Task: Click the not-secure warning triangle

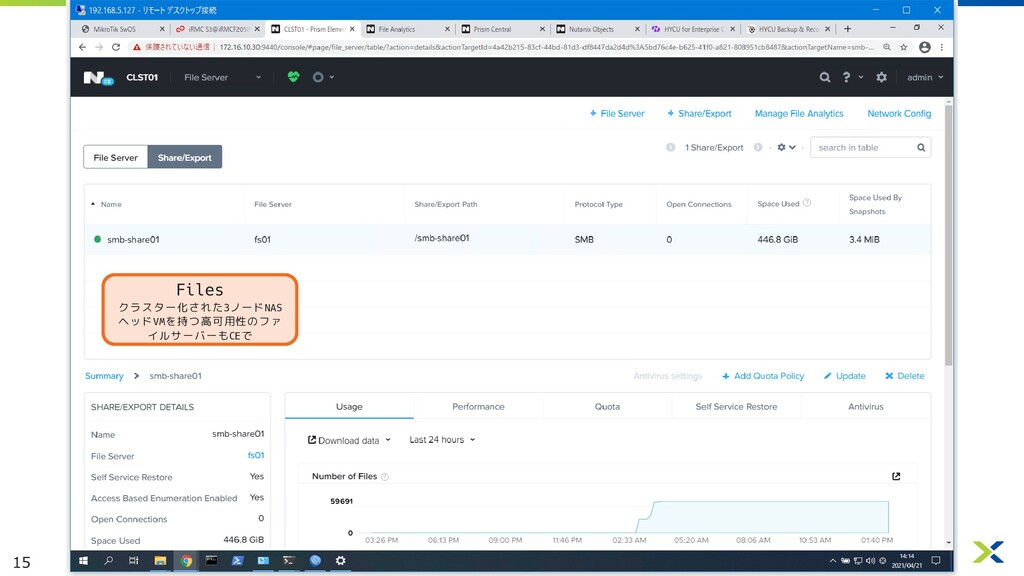Action: (136, 47)
